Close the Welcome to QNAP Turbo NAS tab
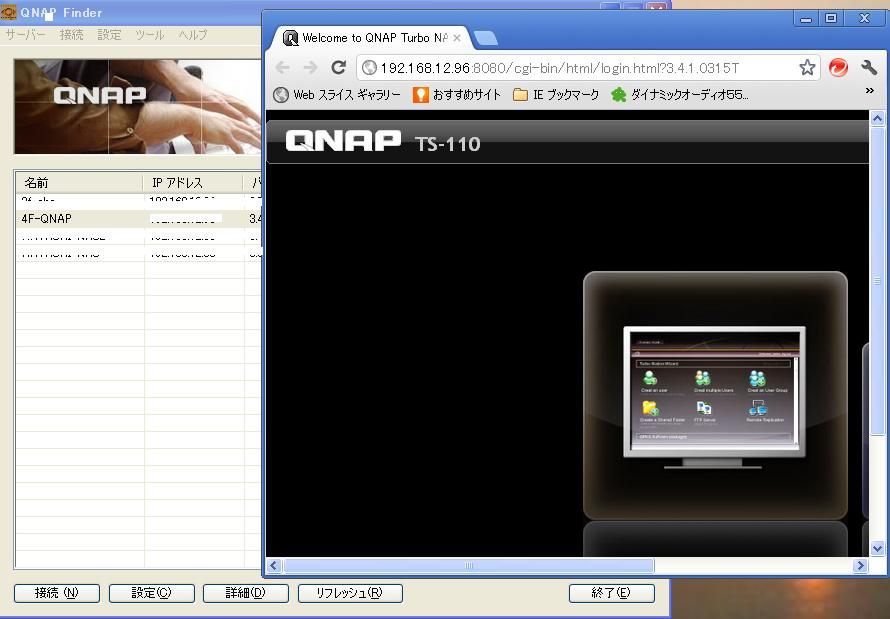890x619 pixels. pos(457,38)
